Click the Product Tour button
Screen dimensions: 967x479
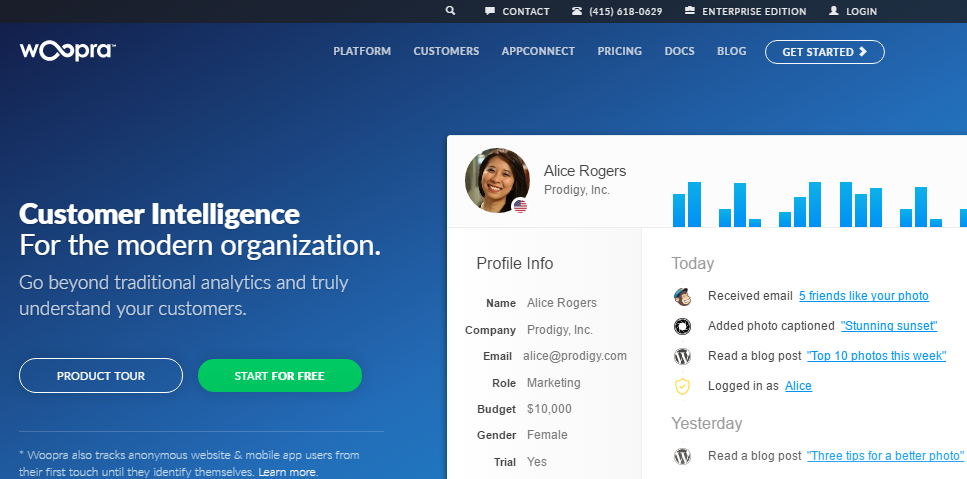(x=101, y=375)
